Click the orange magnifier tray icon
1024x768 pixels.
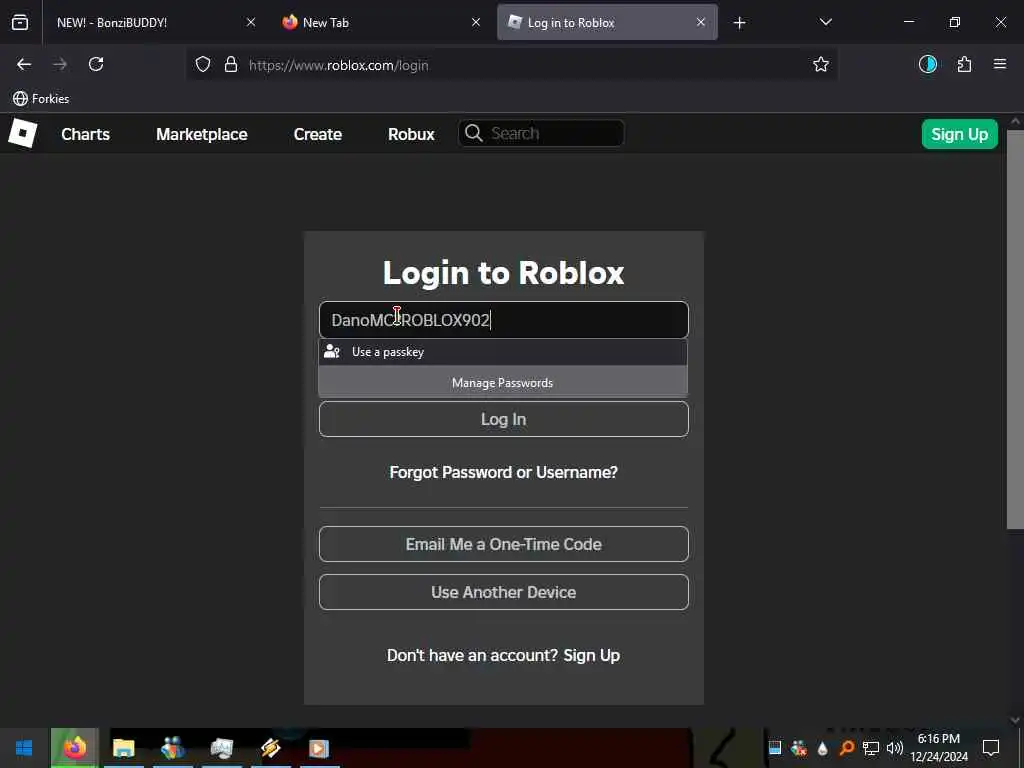(846, 748)
